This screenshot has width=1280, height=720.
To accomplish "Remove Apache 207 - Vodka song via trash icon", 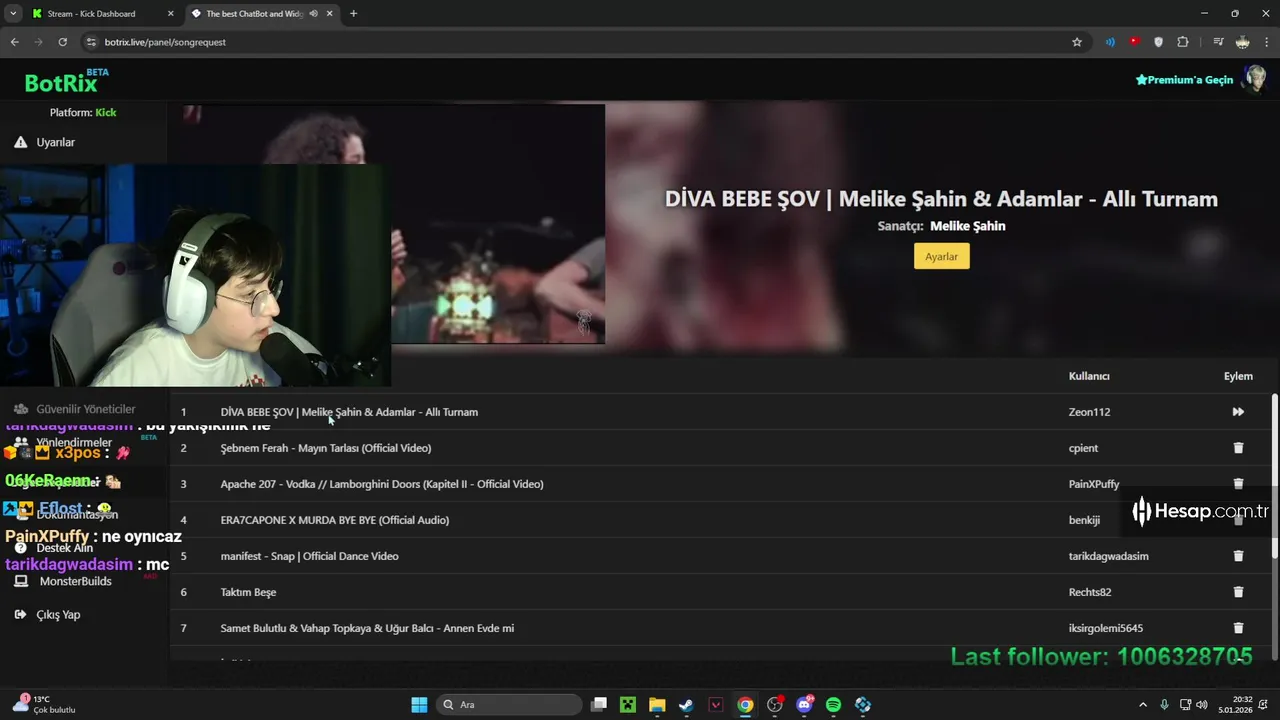I will pyautogui.click(x=1238, y=484).
